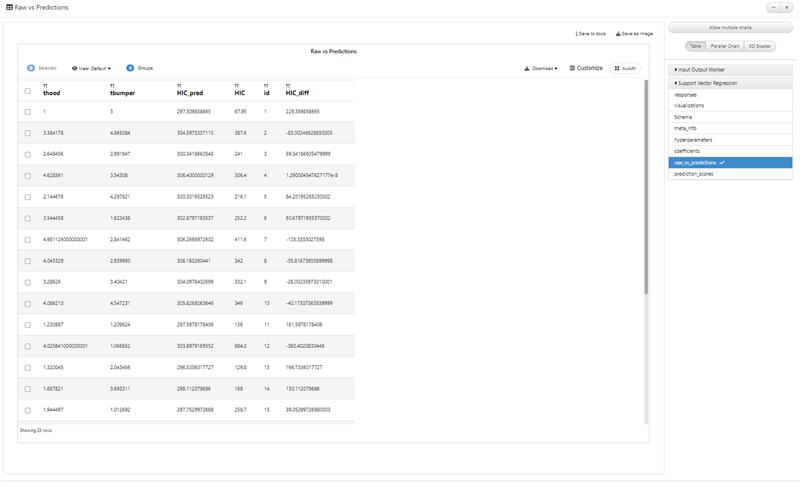Image resolution: width=800 pixels, height=487 pixels.
Task: Toggle the Selected rows switch
Action: click(x=31, y=68)
